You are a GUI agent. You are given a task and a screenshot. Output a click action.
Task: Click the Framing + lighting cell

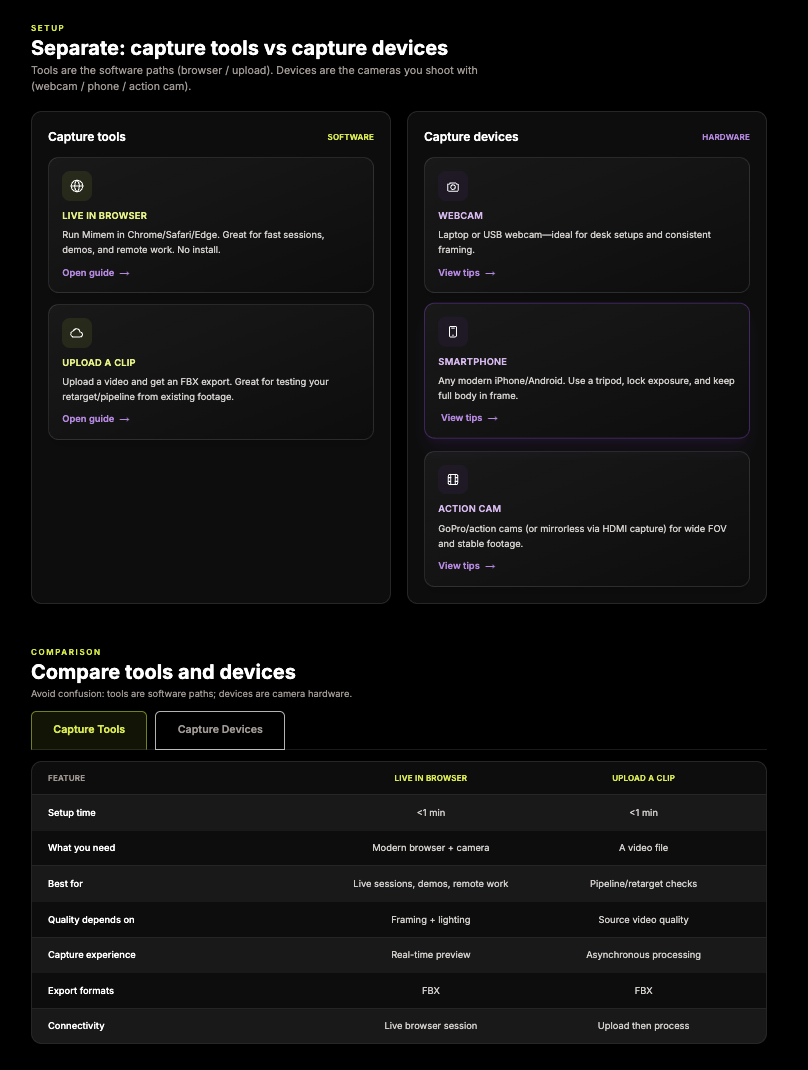431,920
